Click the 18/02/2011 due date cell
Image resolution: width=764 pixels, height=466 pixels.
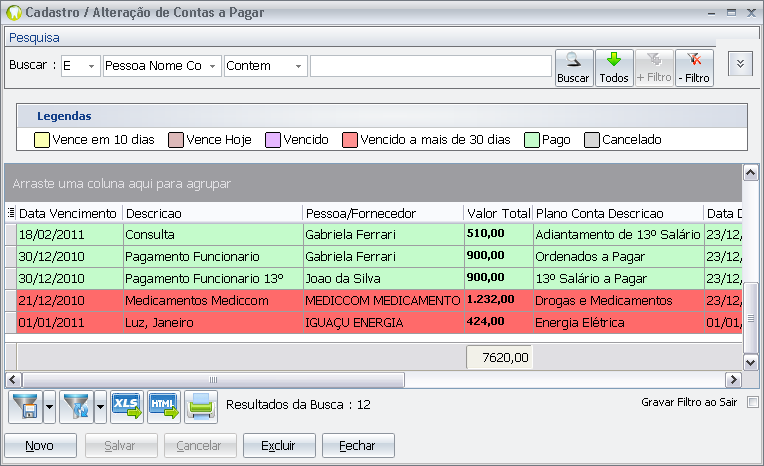tap(69, 234)
